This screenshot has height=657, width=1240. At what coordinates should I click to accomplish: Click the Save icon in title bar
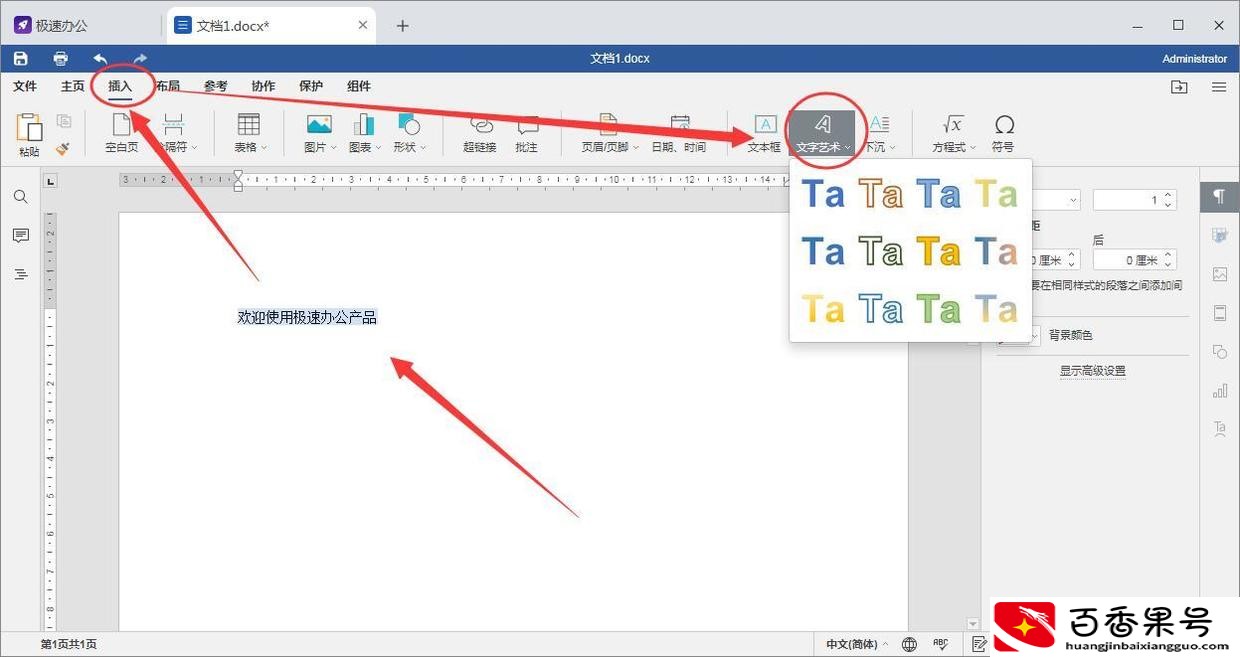click(x=20, y=59)
